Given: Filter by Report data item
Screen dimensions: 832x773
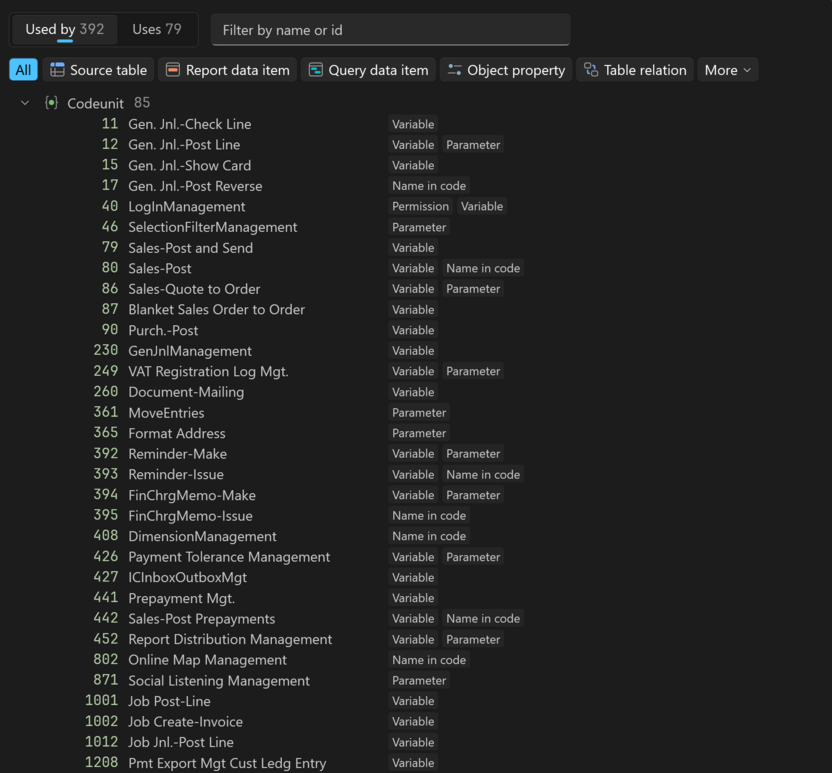Looking at the screenshot, I should pos(228,70).
